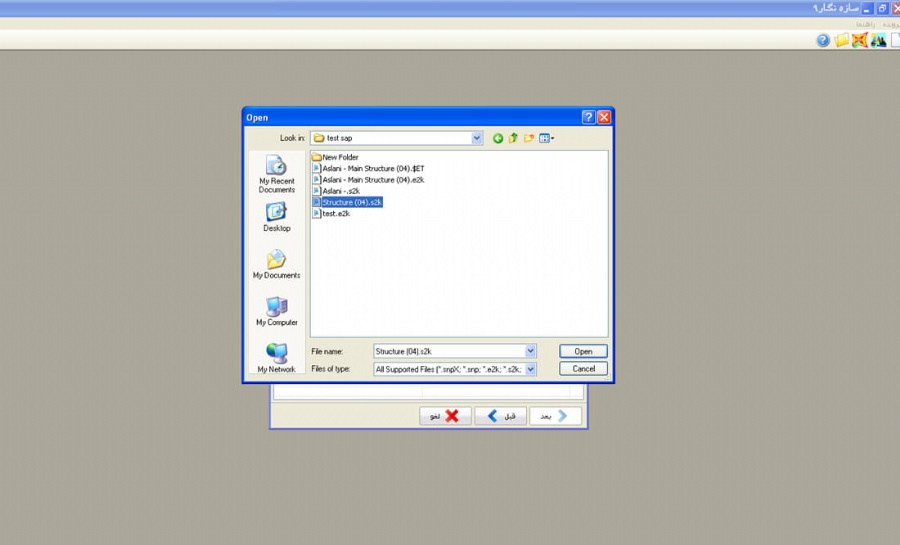This screenshot has height=545, width=900.
Task: Expand the Files of type dropdown
Action: pos(530,369)
